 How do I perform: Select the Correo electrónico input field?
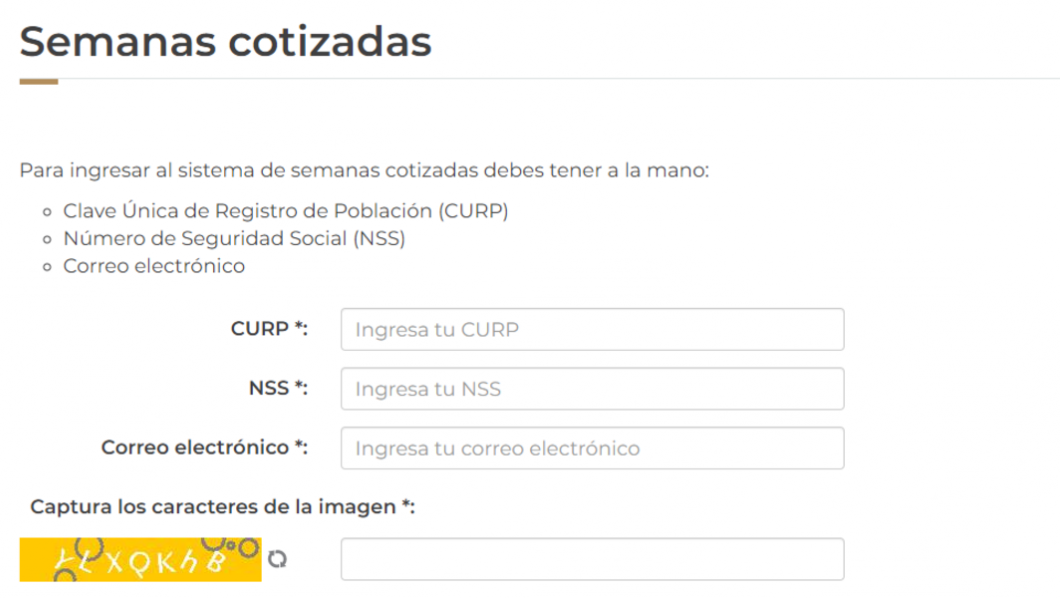592,448
